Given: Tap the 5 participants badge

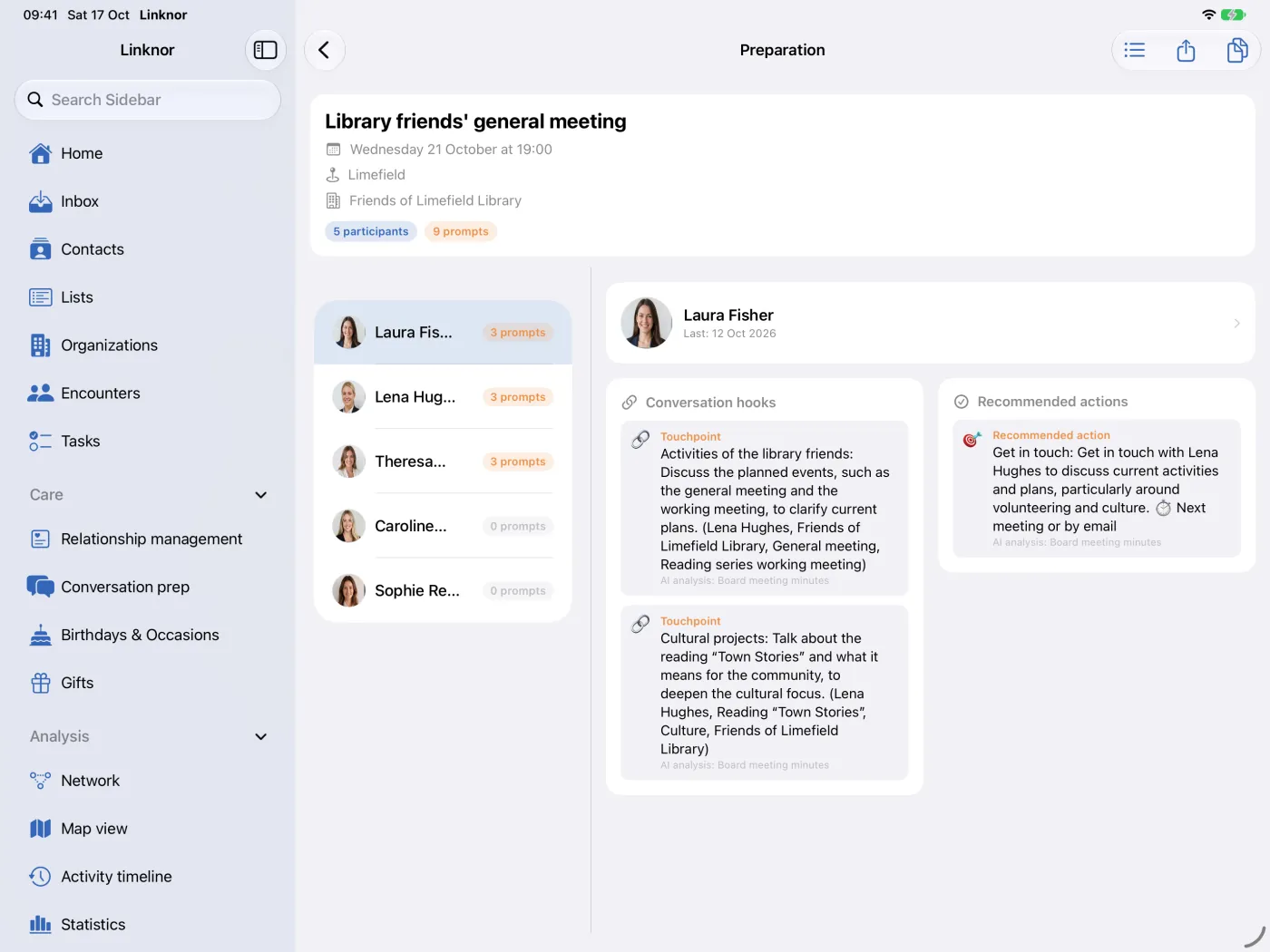Looking at the screenshot, I should pyautogui.click(x=371, y=232).
